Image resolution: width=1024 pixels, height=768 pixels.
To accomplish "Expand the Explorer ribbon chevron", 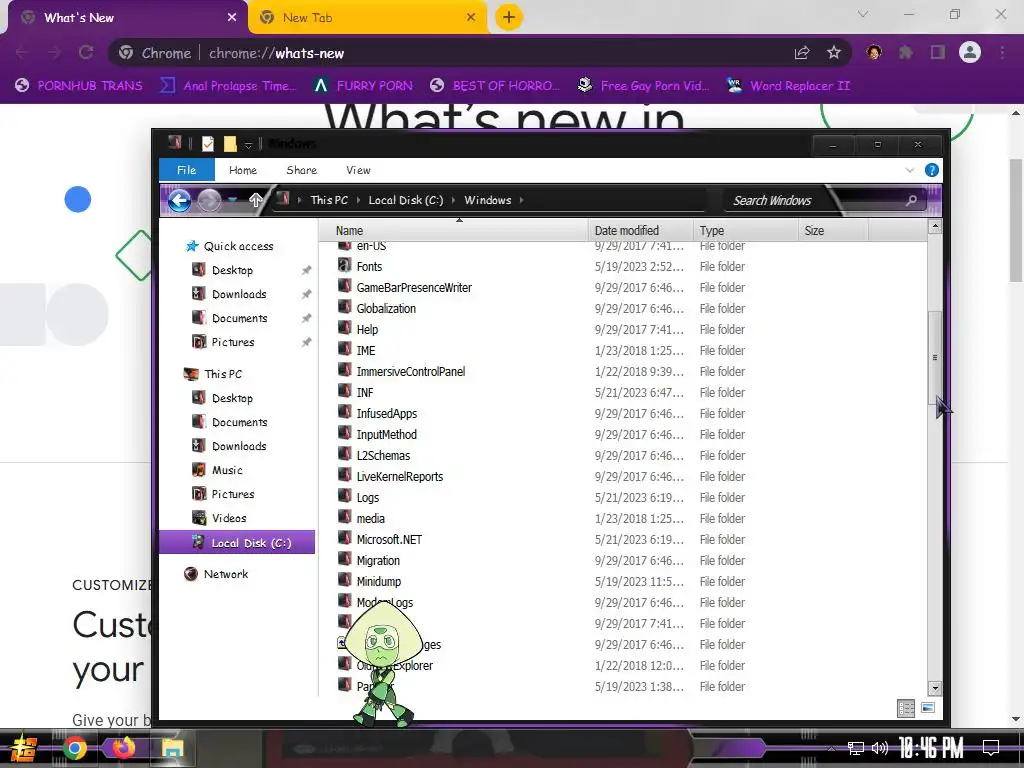I will [910, 170].
